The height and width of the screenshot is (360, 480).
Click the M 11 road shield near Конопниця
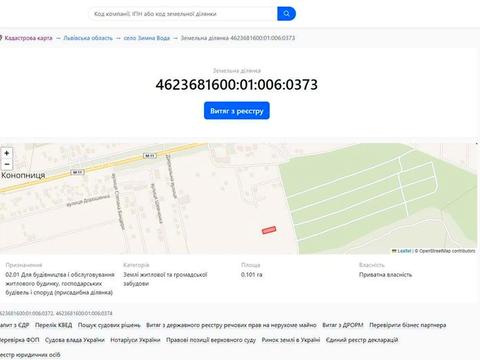tap(77, 172)
